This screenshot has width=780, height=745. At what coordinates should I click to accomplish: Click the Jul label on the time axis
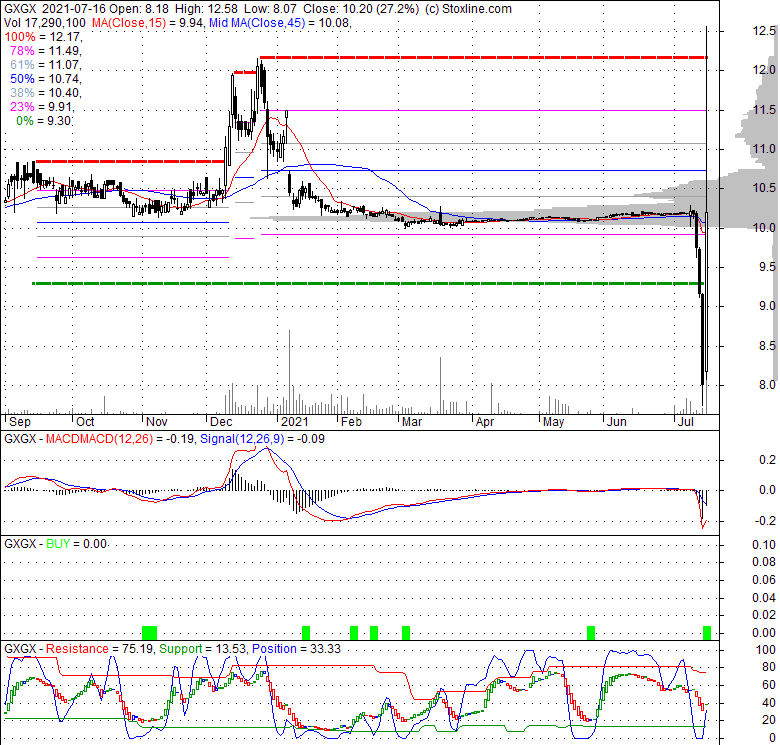point(686,422)
